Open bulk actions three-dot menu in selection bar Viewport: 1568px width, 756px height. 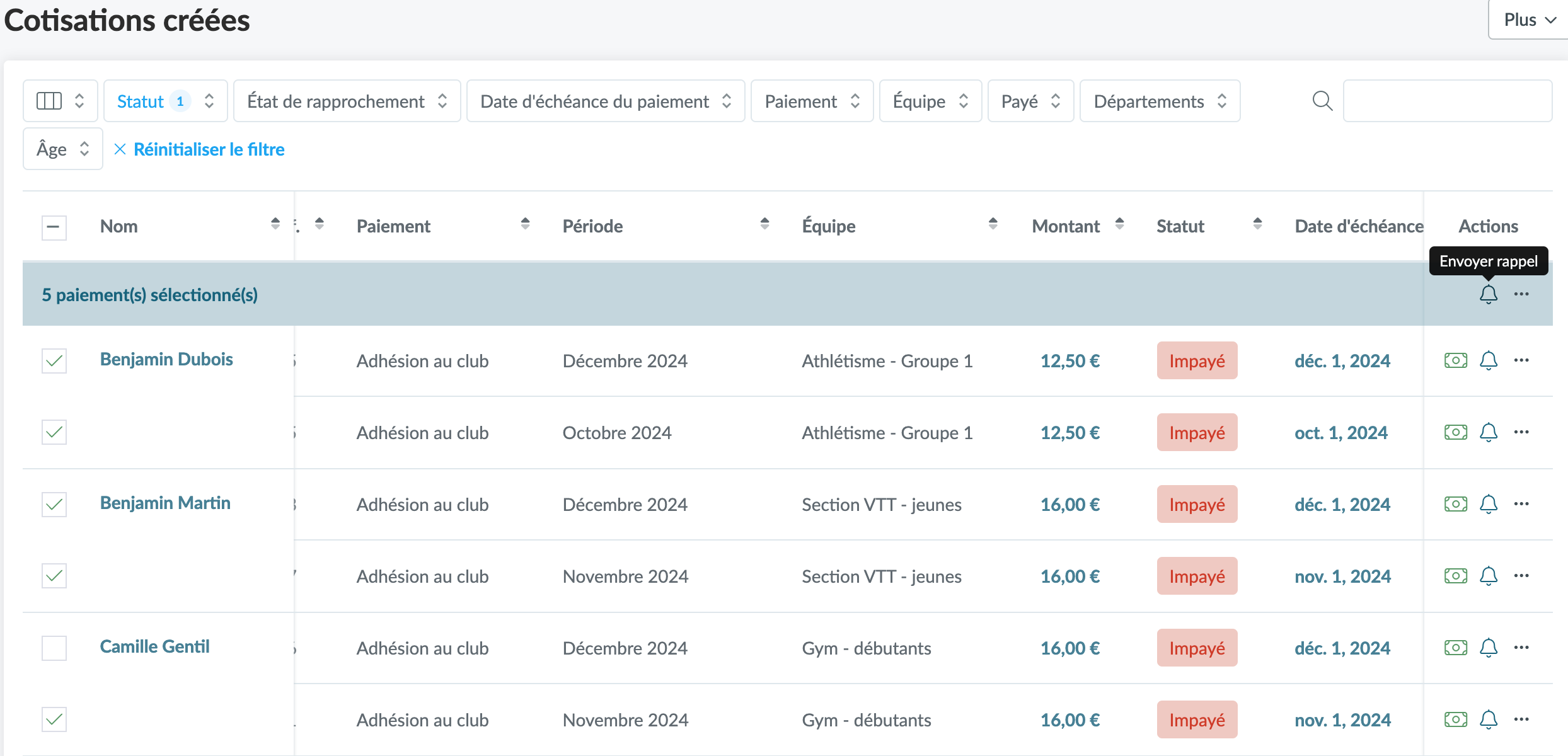(x=1521, y=294)
